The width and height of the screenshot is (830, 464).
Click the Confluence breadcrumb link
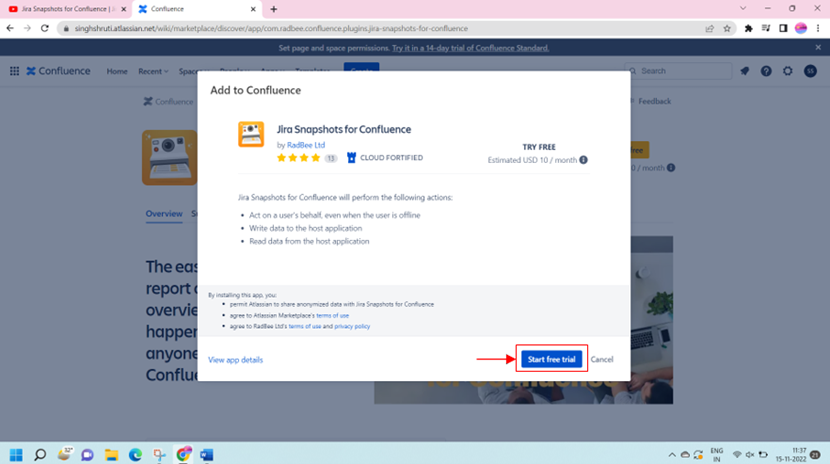pos(168,102)
